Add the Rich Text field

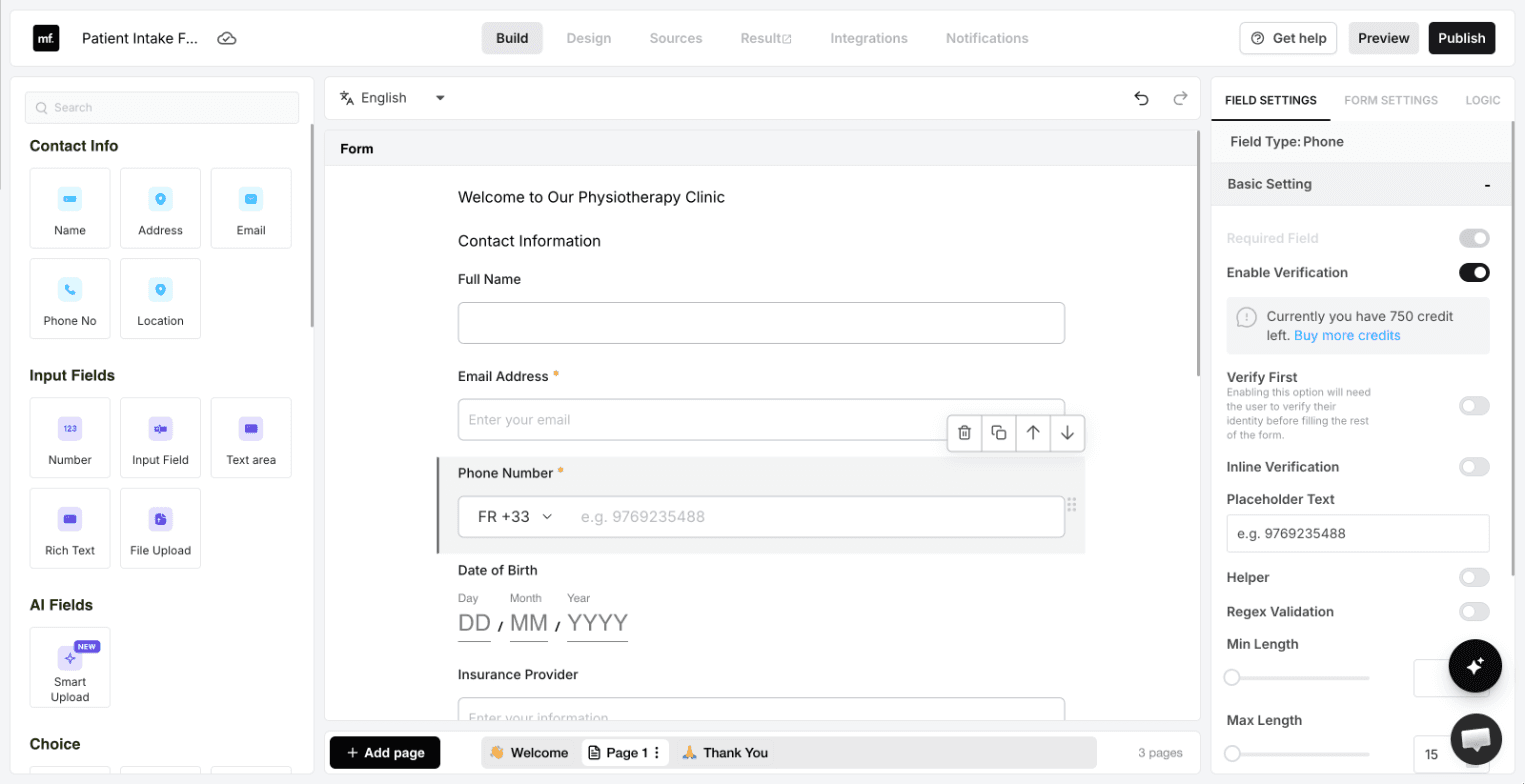pyautogui.click(x=70, y=528)
